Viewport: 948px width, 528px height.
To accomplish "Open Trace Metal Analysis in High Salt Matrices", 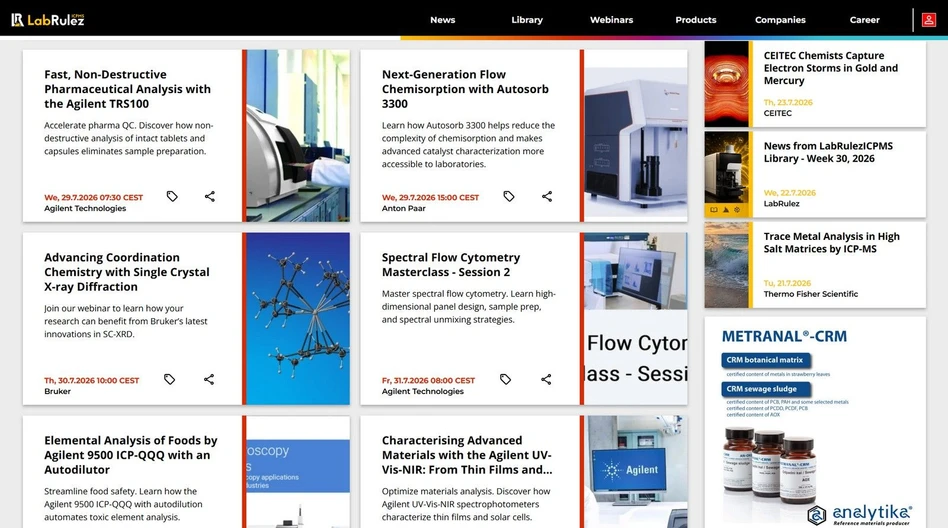I will [x=831, y=243].
